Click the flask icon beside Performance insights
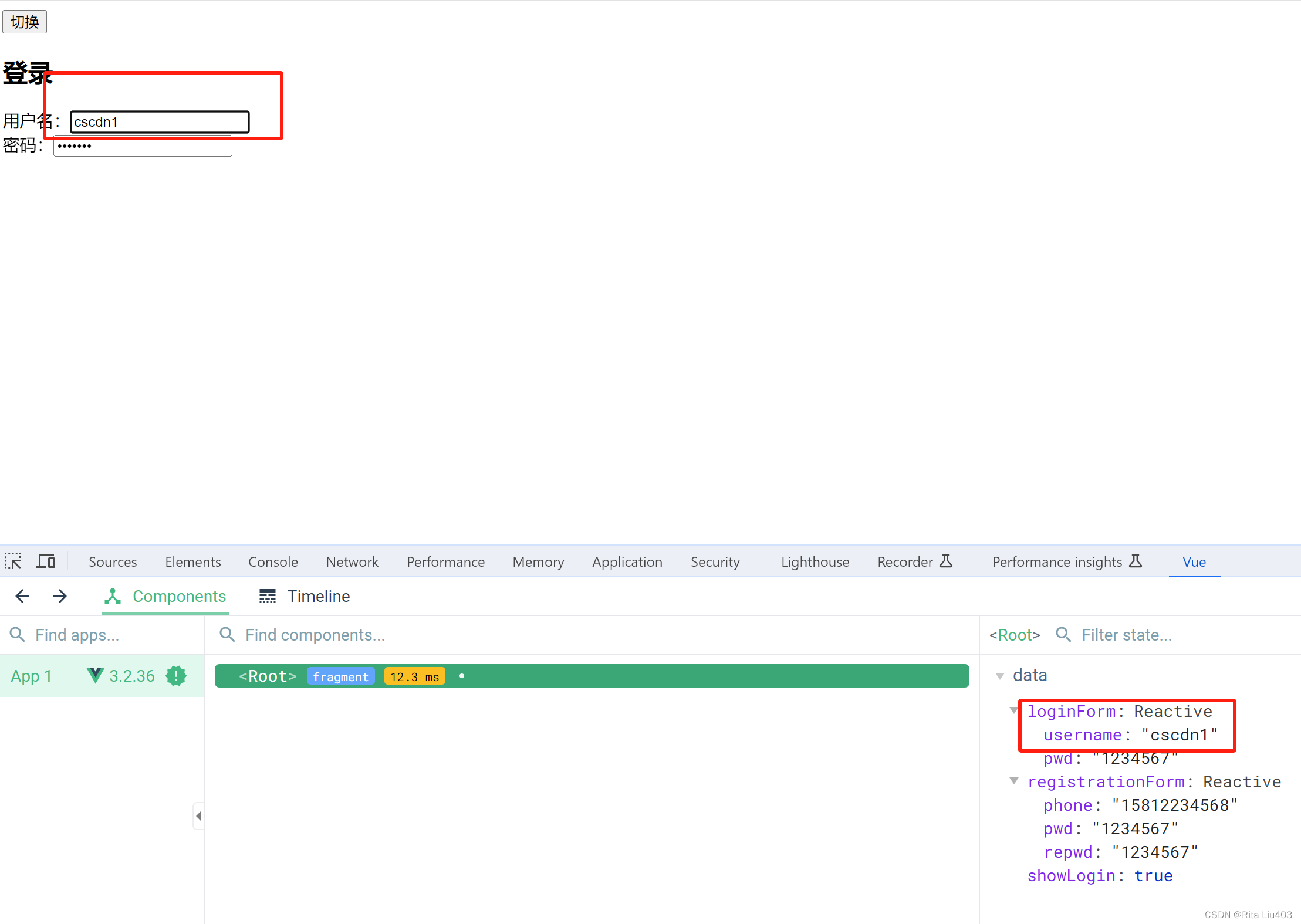The image size is (1301, 924). click(1136, 561)
